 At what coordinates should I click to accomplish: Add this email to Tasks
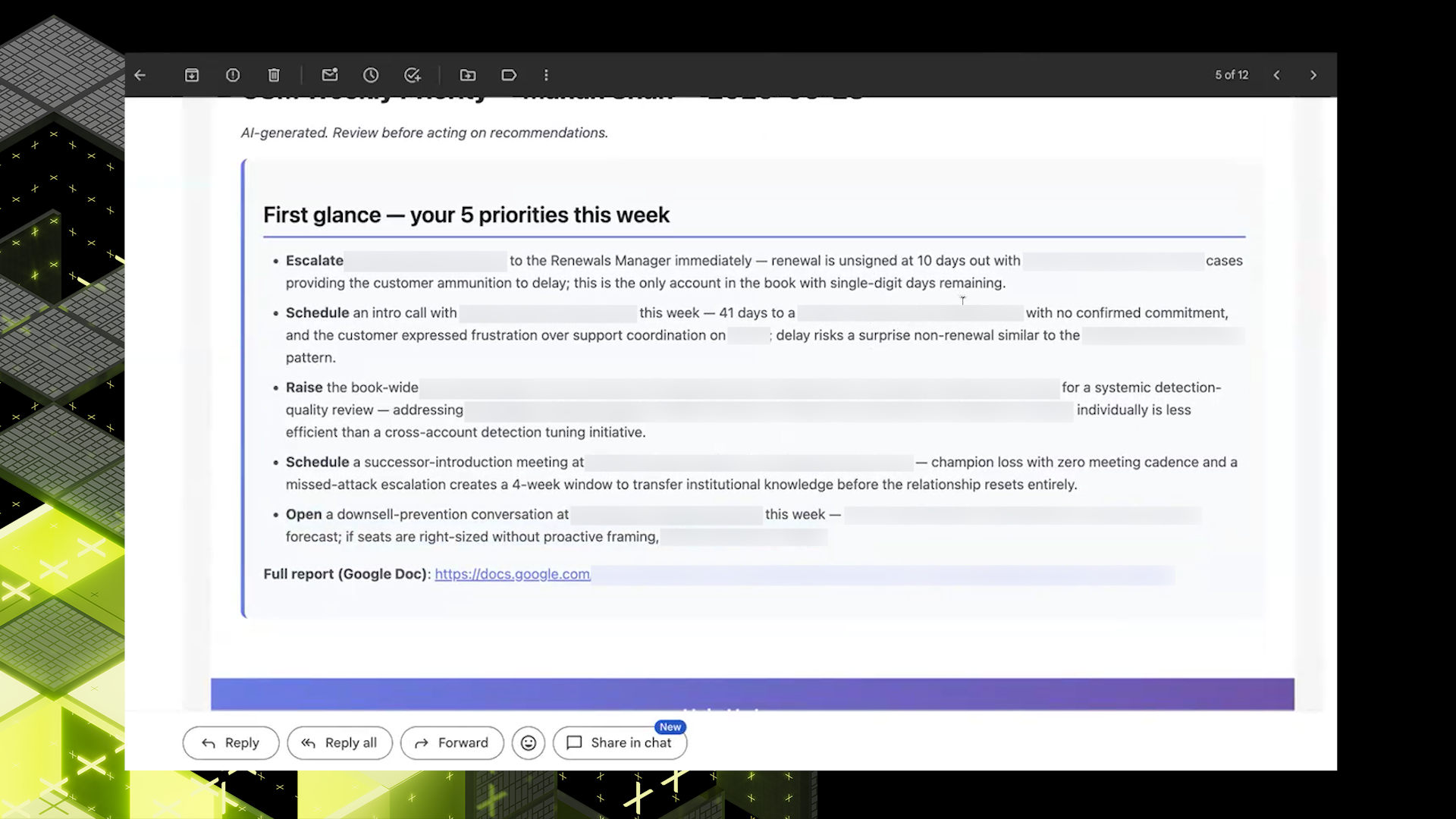tap(413, 75)
